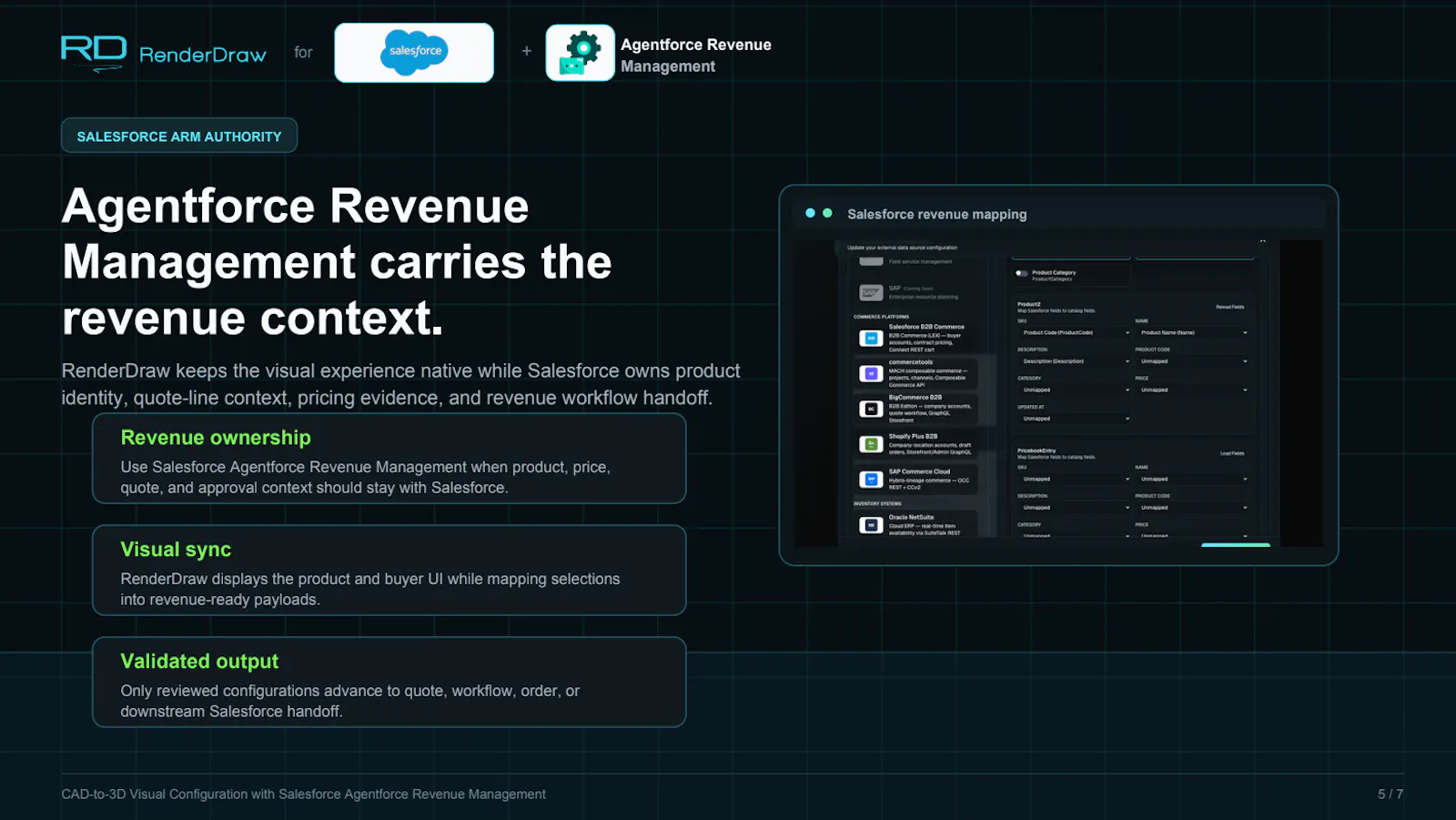Click 'Update your external data source configuration' text

[x=902, y=248]
